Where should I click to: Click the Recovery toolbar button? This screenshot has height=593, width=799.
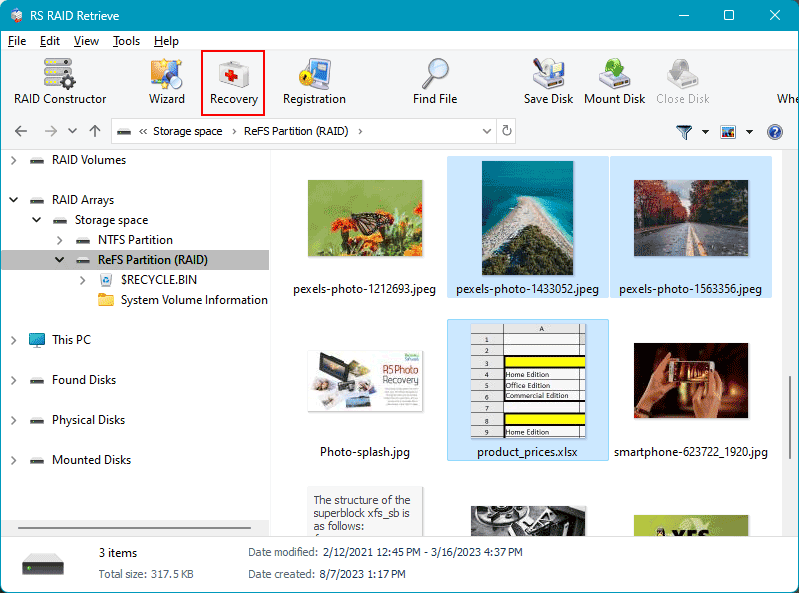click(x=233, y=83)
